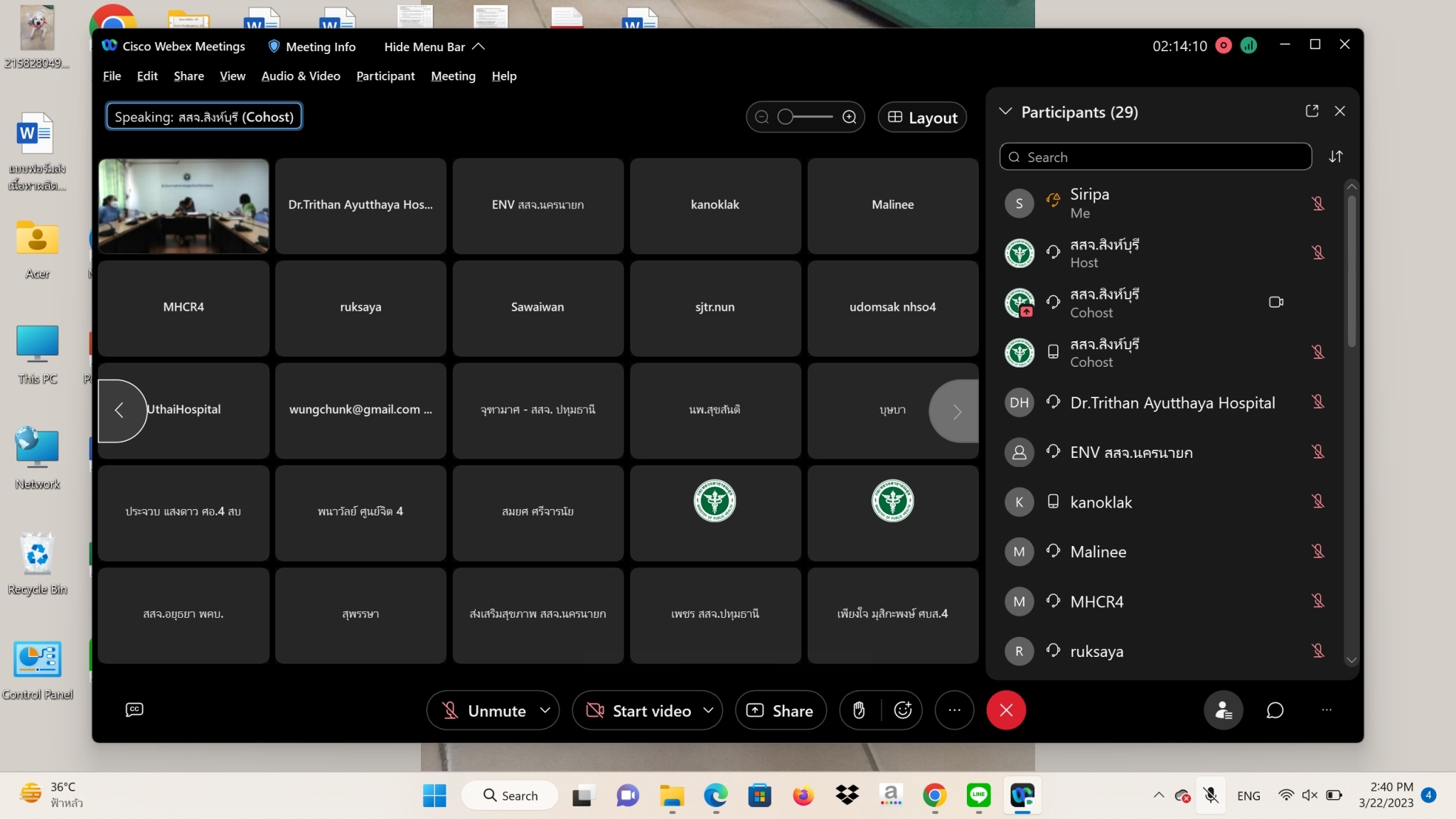Image resolution: width=1456 pixels, height=819 pixels.
Task: Open Chrome in the taskbar
Action: pos(934,796)
